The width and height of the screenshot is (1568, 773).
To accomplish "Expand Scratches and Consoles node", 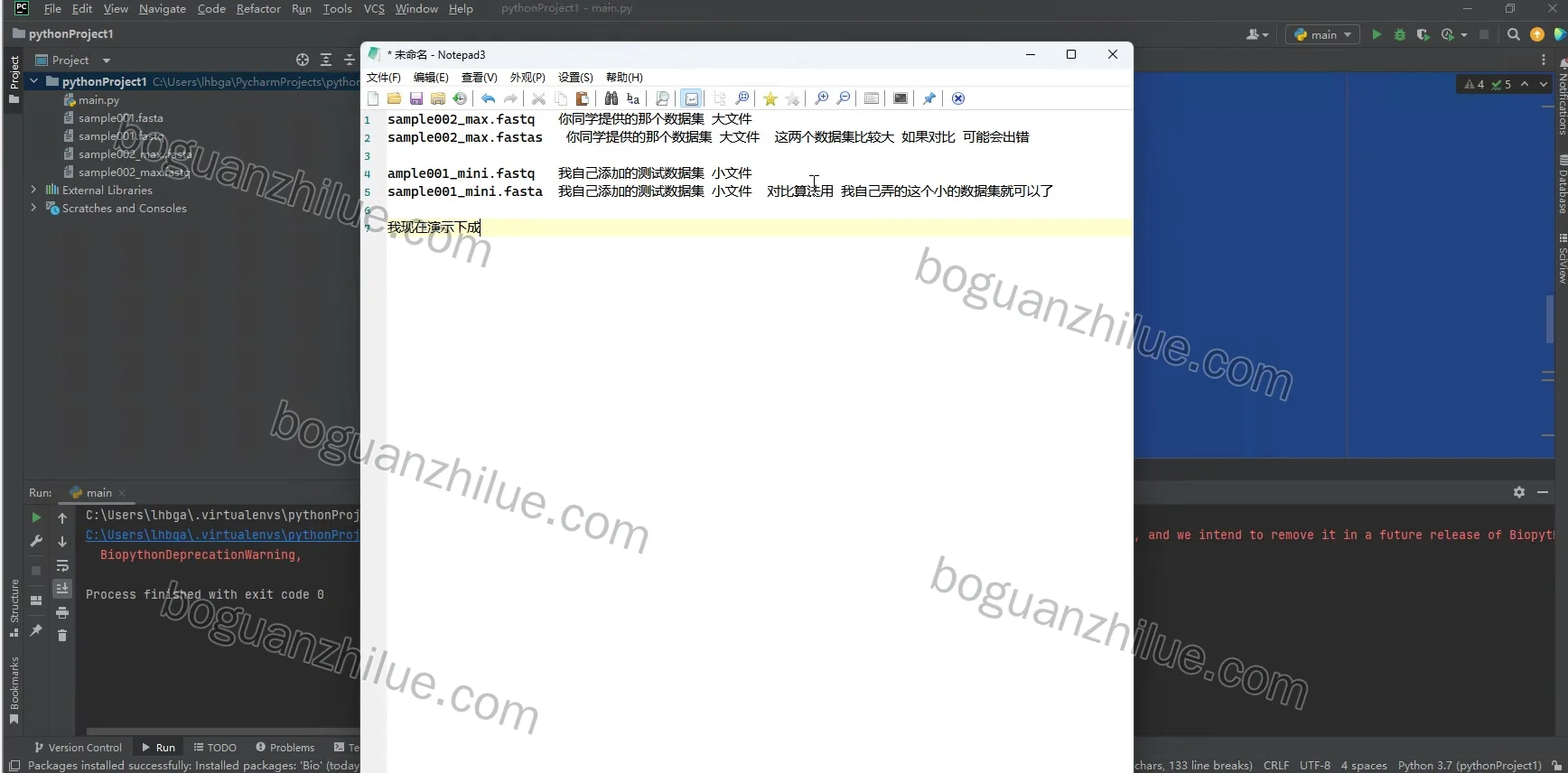I will (34, 208).
